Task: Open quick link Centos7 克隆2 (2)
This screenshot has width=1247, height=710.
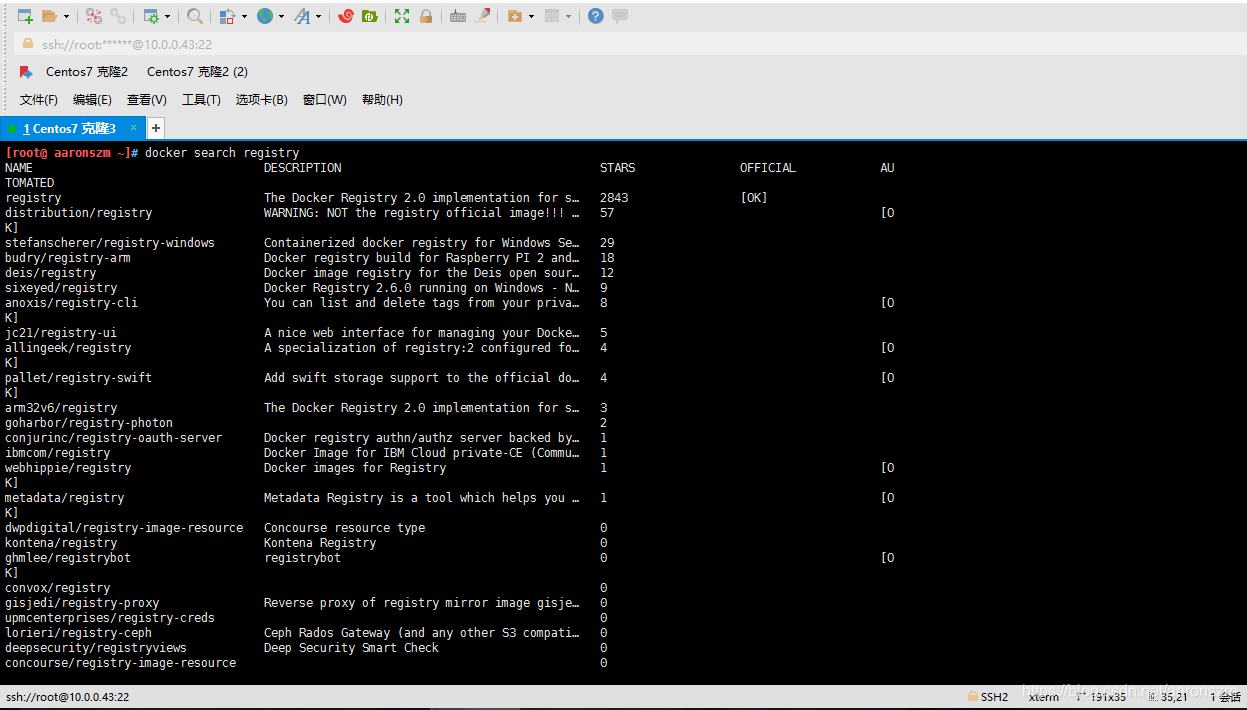Action: click(x=197, y=72)
